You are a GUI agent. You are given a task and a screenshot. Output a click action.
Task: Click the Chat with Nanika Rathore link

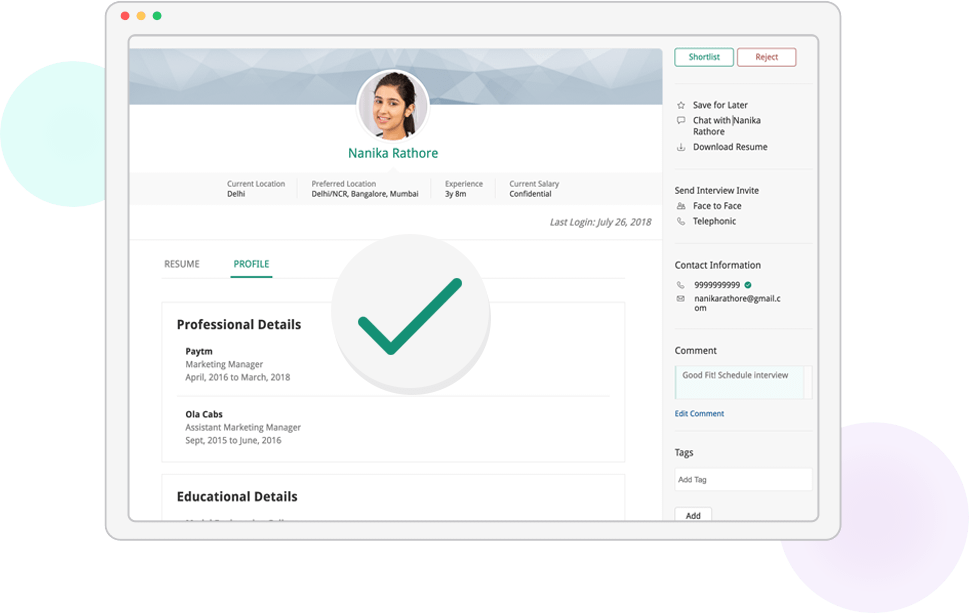point(726,126)
